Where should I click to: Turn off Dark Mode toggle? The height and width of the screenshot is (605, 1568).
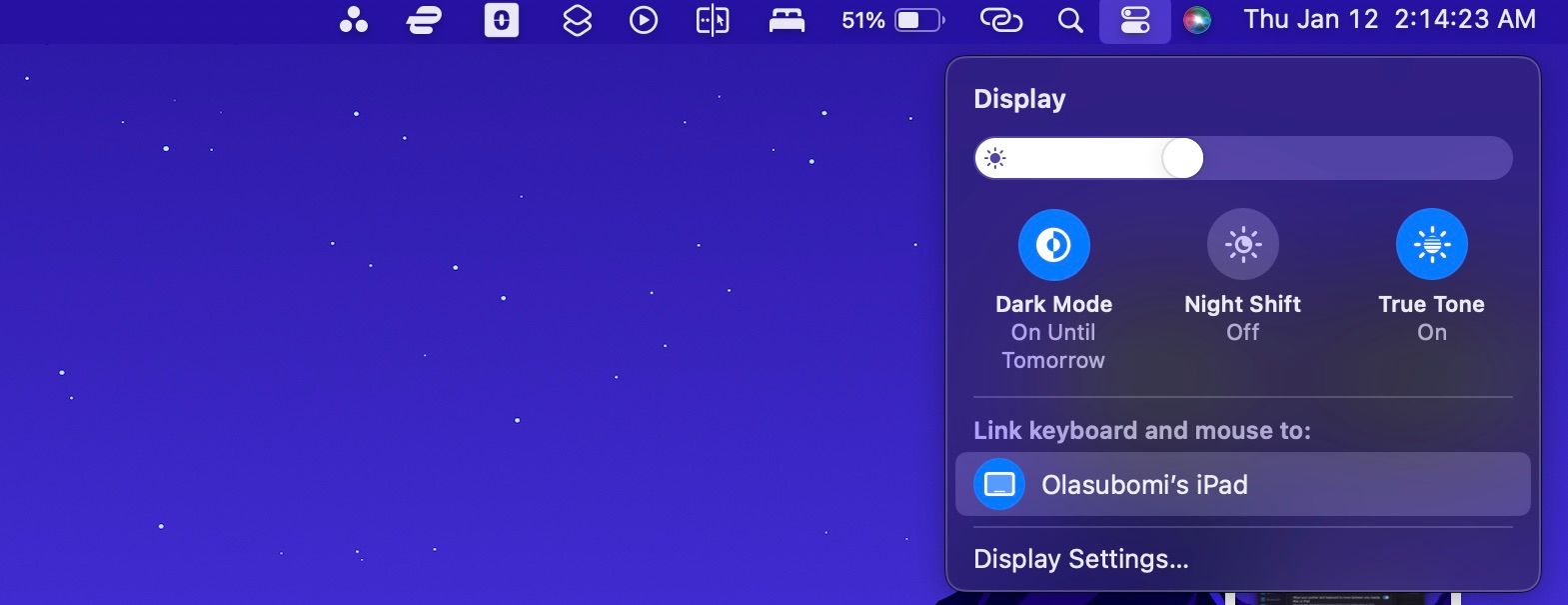(1053, 244)
